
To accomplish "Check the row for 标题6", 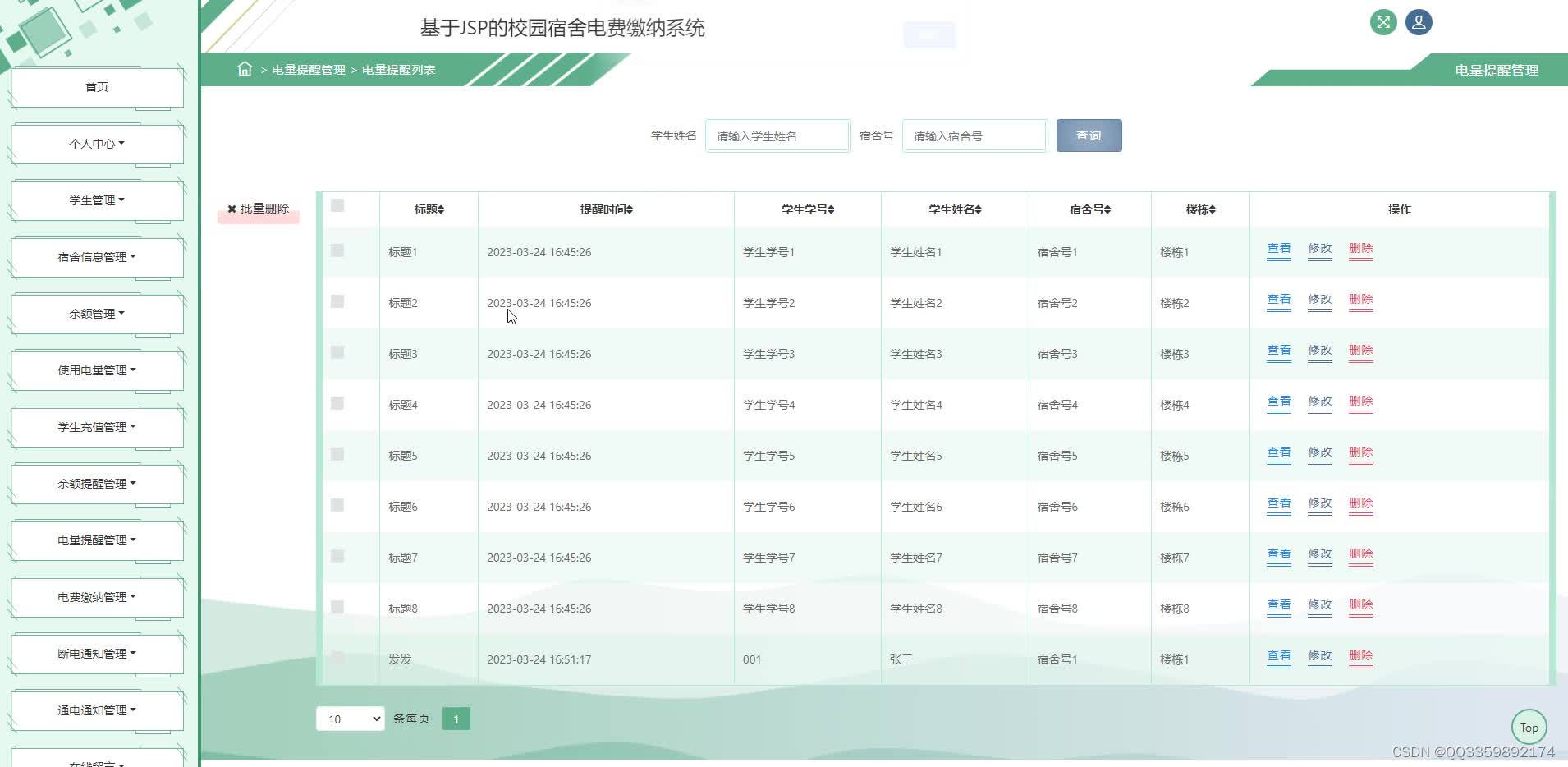I will tap(337, 505).
